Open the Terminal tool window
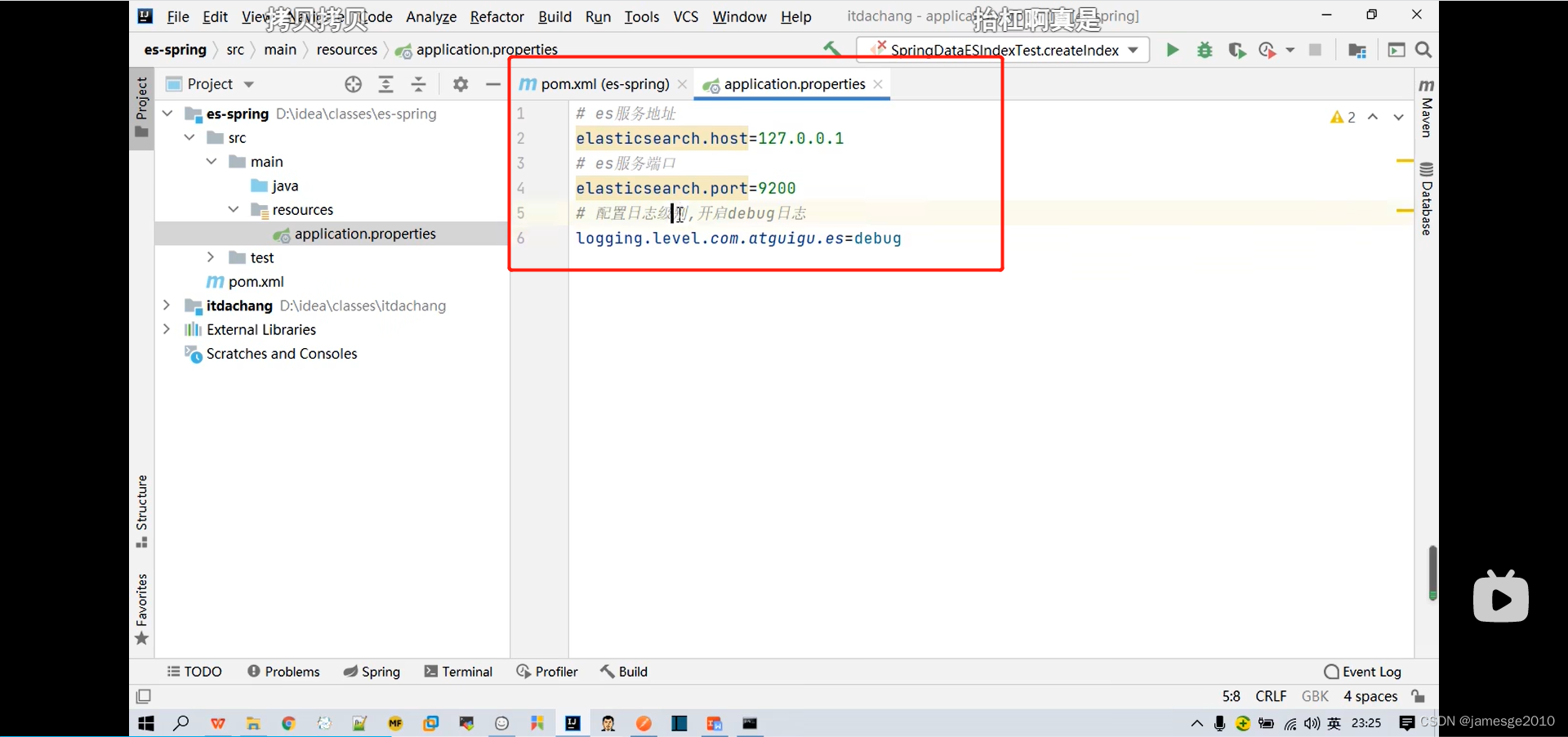 click(x=458, y=672)
